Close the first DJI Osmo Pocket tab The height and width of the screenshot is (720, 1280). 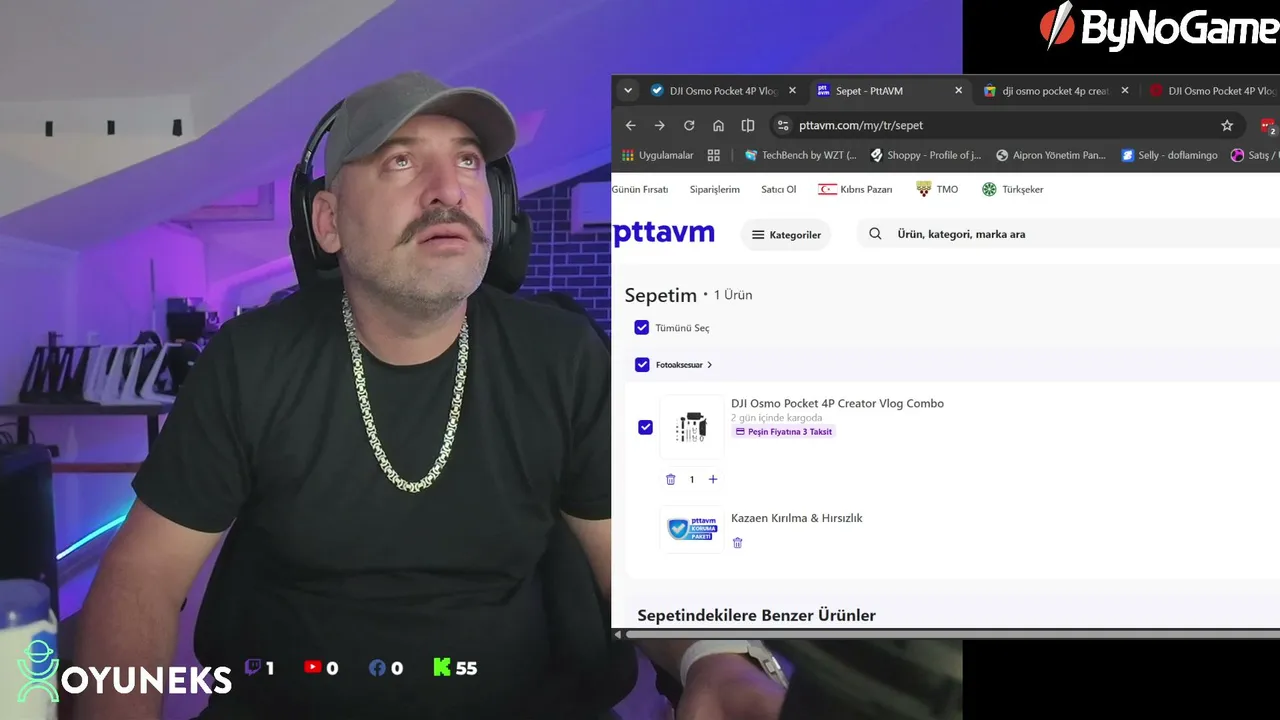point(792,90)
